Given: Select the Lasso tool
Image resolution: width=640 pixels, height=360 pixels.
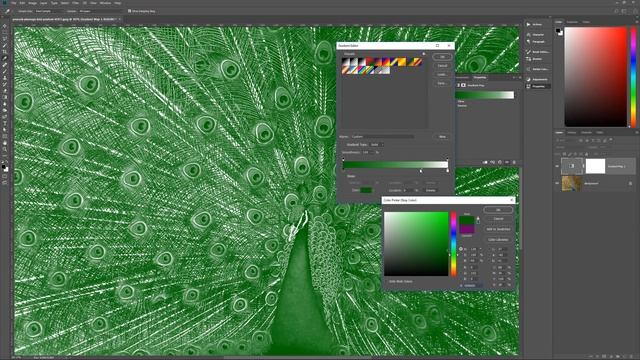Looking at the screenshot, I should point(4,38).
